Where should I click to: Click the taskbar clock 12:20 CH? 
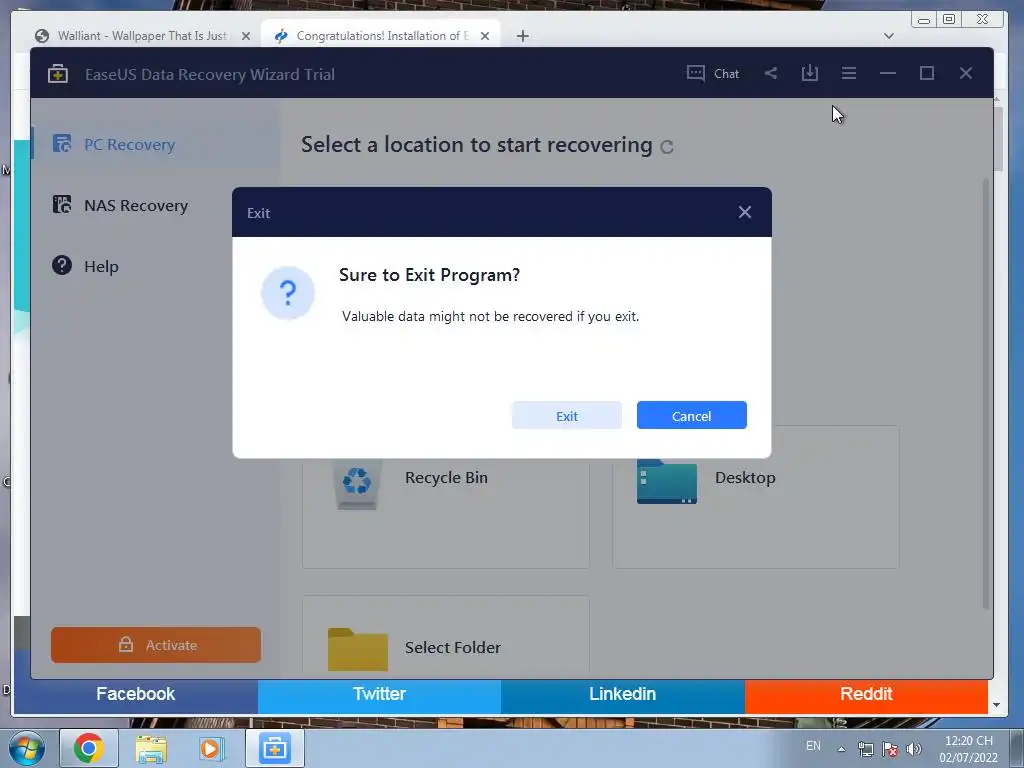pyautogui.click(x=968, y=749)
